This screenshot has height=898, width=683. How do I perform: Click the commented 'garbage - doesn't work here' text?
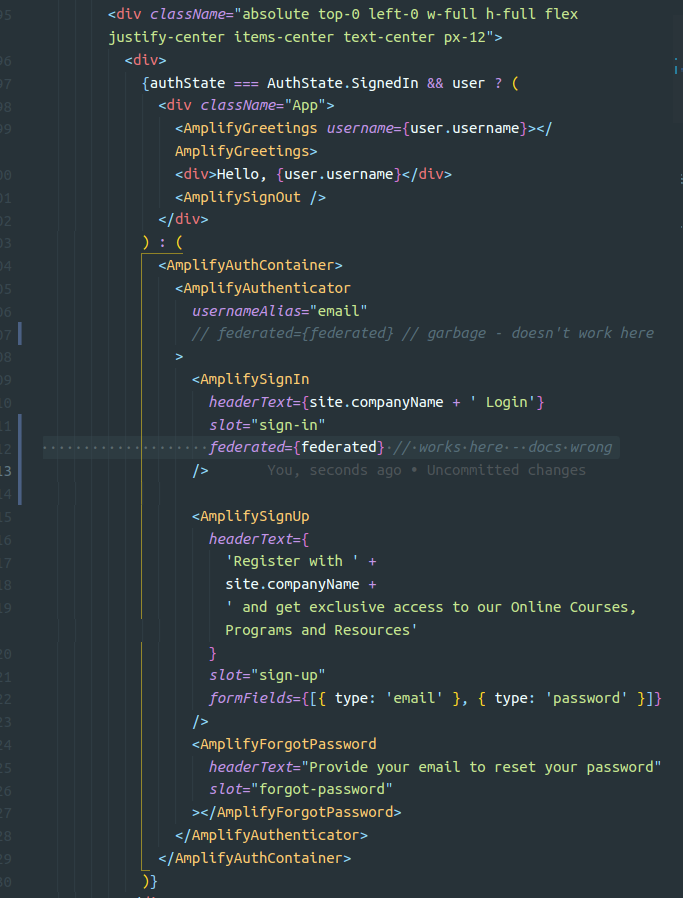tap(540, 333)
